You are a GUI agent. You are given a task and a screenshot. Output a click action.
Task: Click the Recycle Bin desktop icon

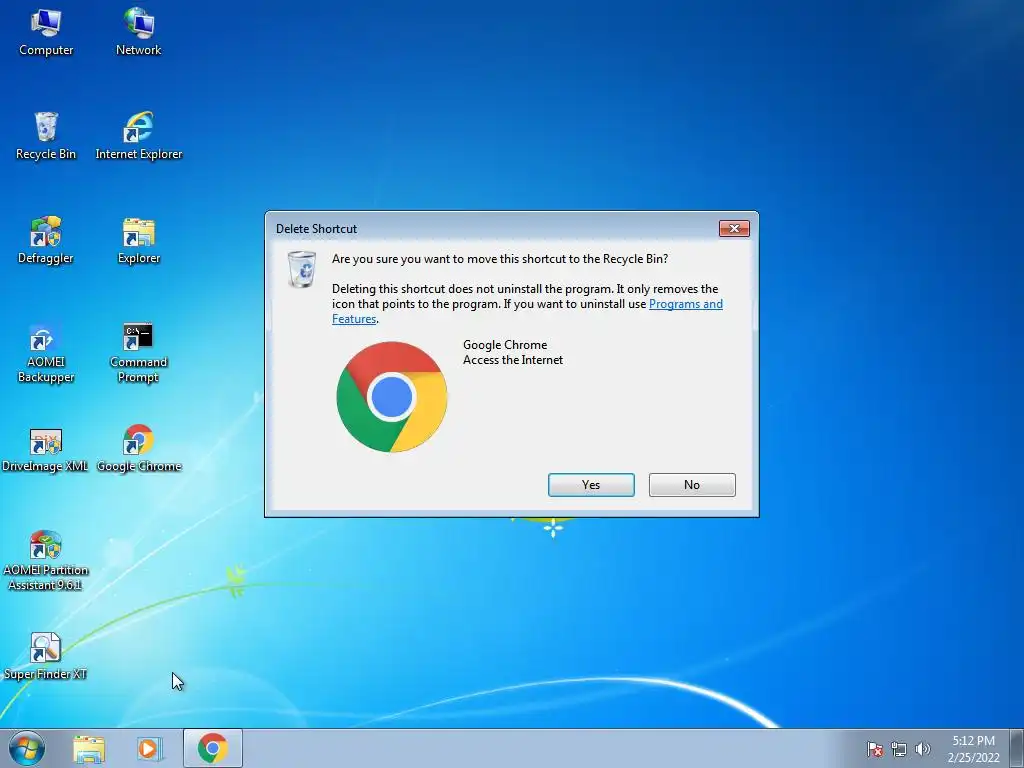[x=46, y=136]
